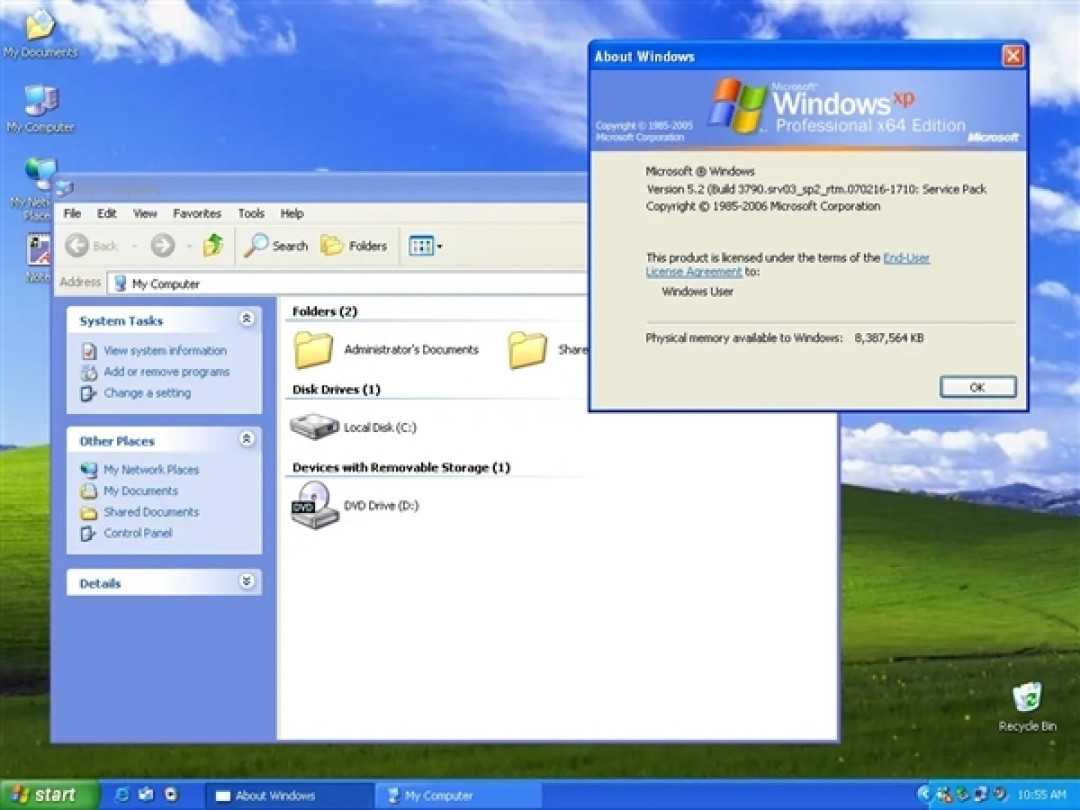Expand the Details panel
1080x810 pixels.
tap(246, 581)
